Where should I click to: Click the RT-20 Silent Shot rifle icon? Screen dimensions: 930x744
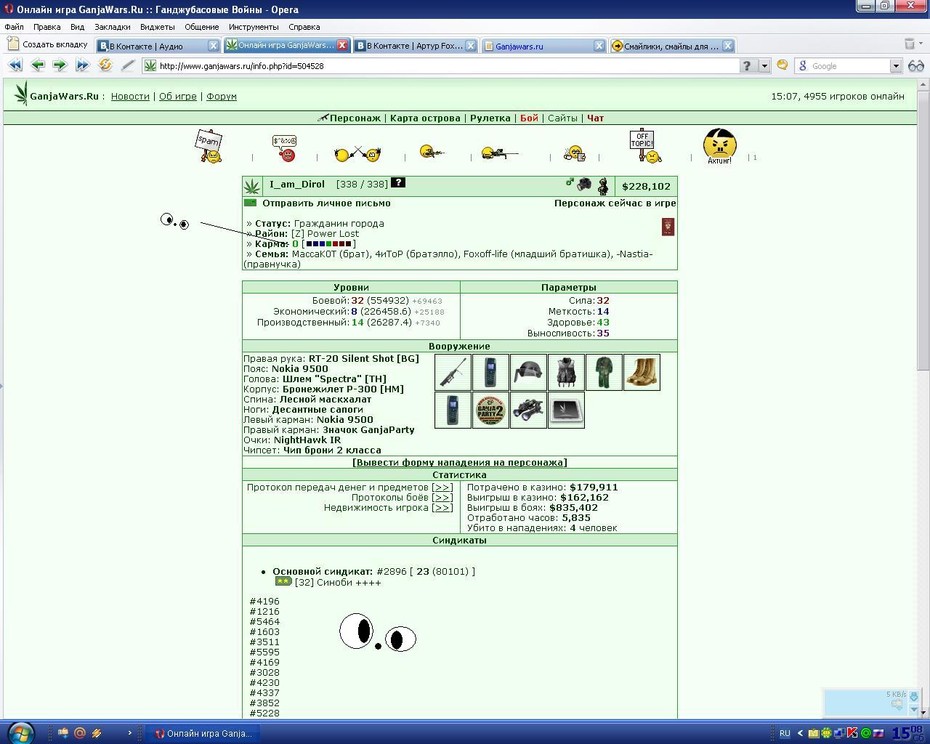click(x=453, y=373)
